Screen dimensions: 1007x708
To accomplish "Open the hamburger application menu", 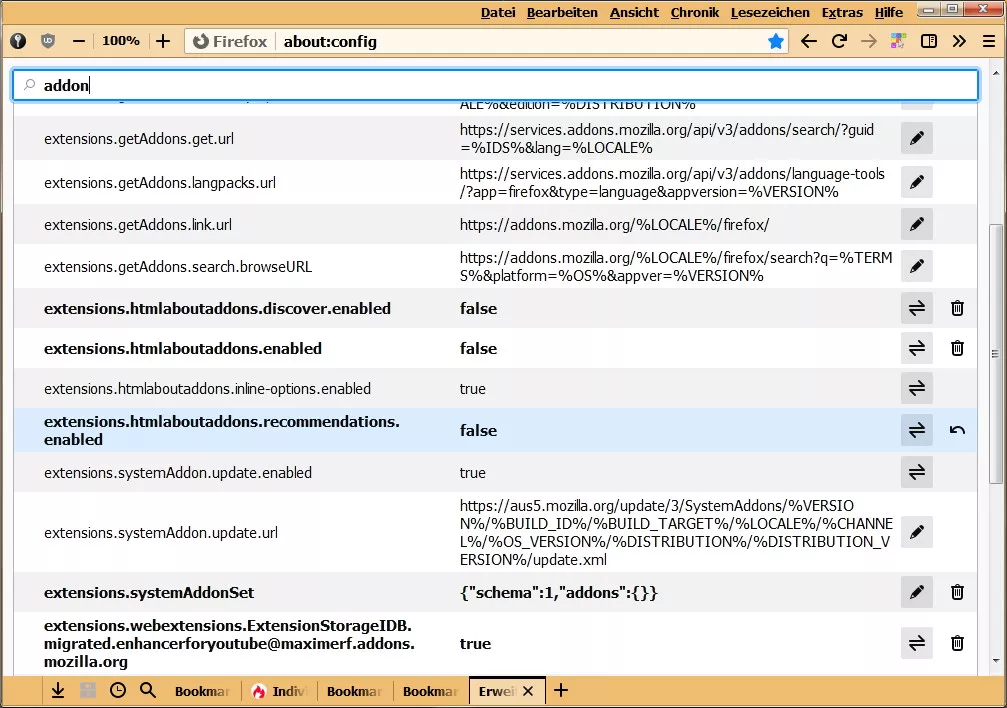I will (988, 41).
